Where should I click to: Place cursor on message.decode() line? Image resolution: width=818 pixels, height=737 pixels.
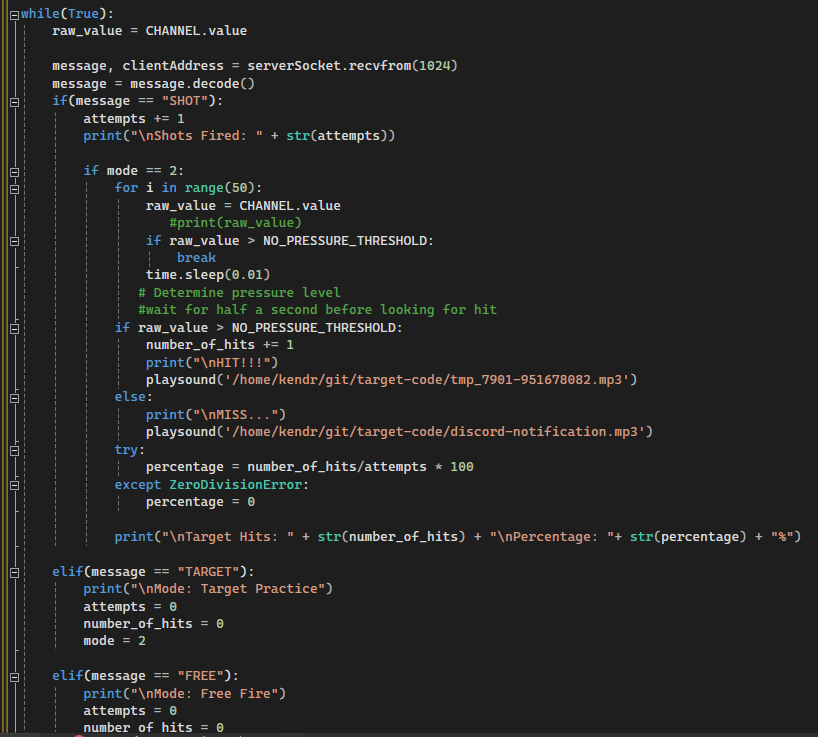pos(153,83)
